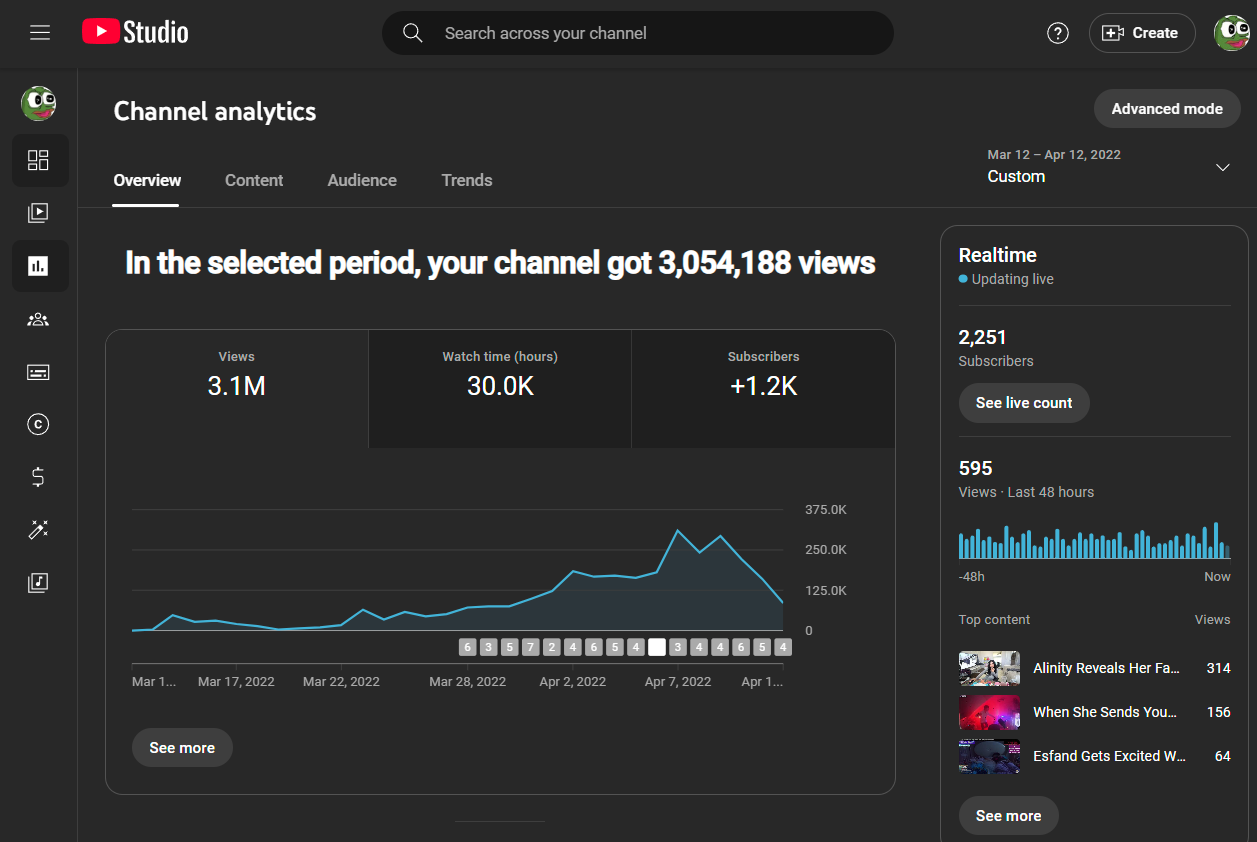Open the Alinity Reveals Her video thumbnail
This screenshot has height=842, width=1257.
pos(989,668)
